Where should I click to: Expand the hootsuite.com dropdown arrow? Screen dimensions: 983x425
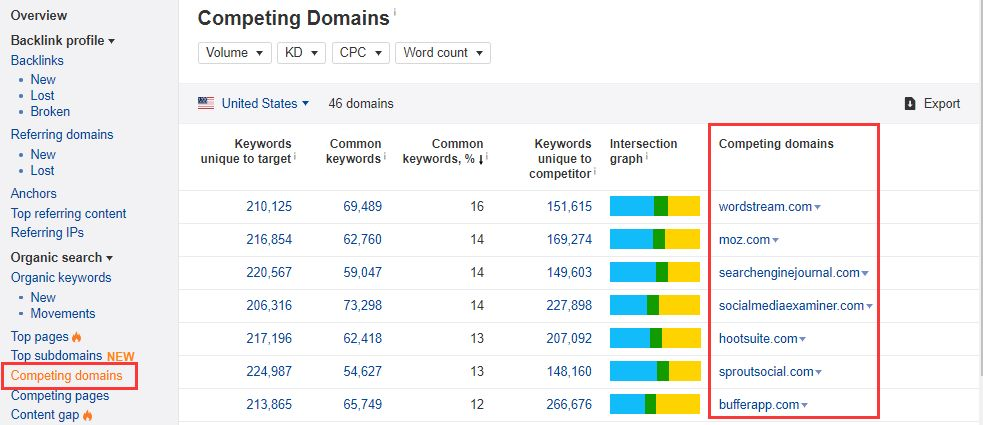coord(802,340)
